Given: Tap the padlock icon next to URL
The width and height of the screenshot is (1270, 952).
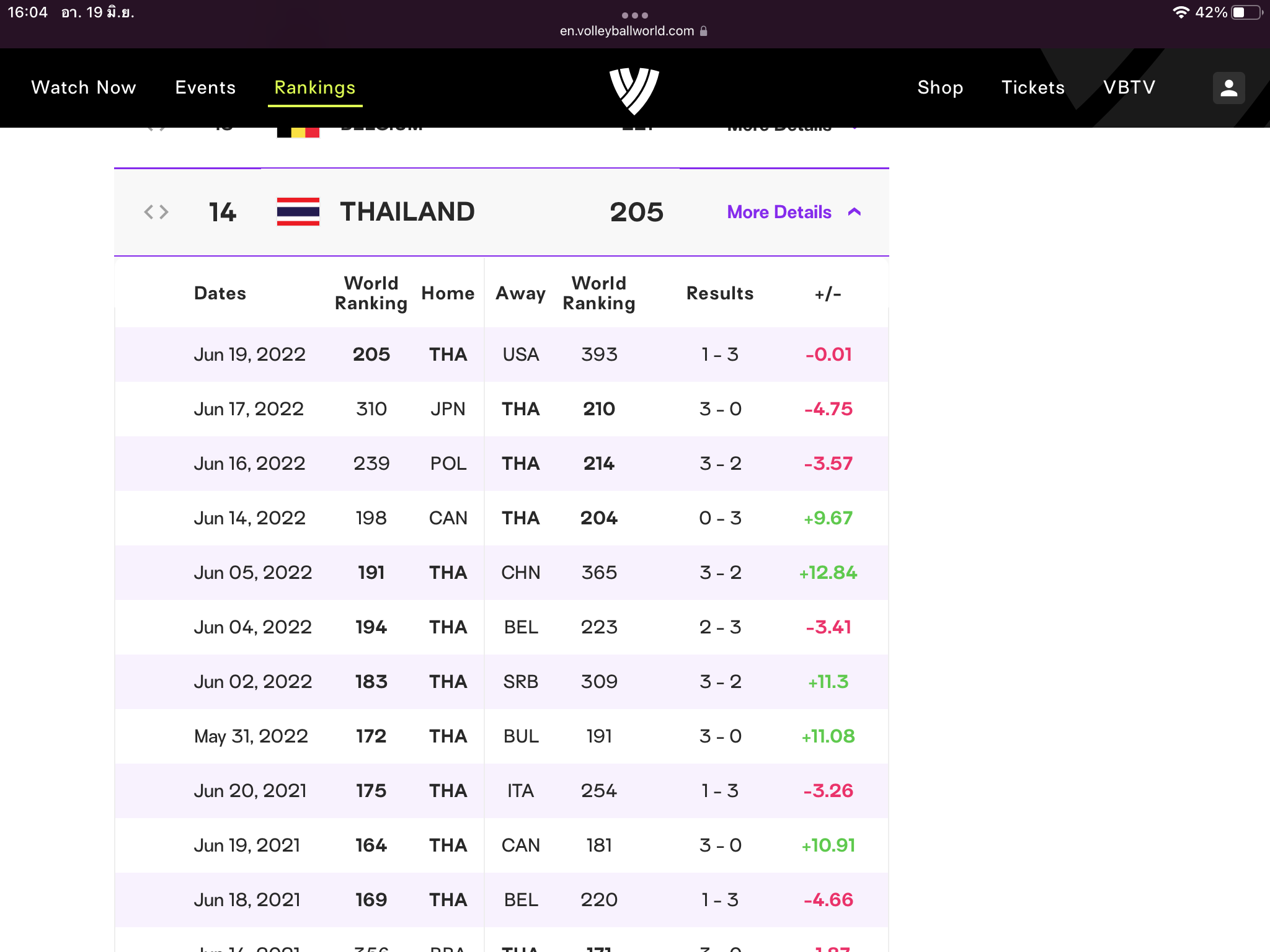Looking at the screenshot, I should [704, 31].
